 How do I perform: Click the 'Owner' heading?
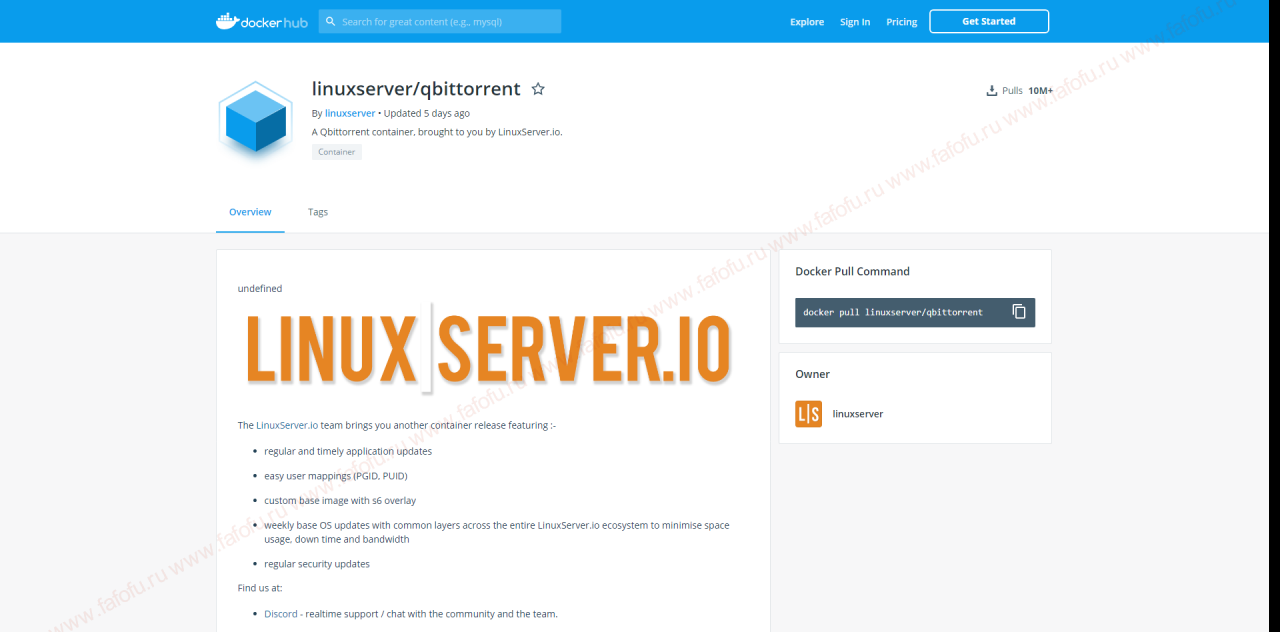813,374
